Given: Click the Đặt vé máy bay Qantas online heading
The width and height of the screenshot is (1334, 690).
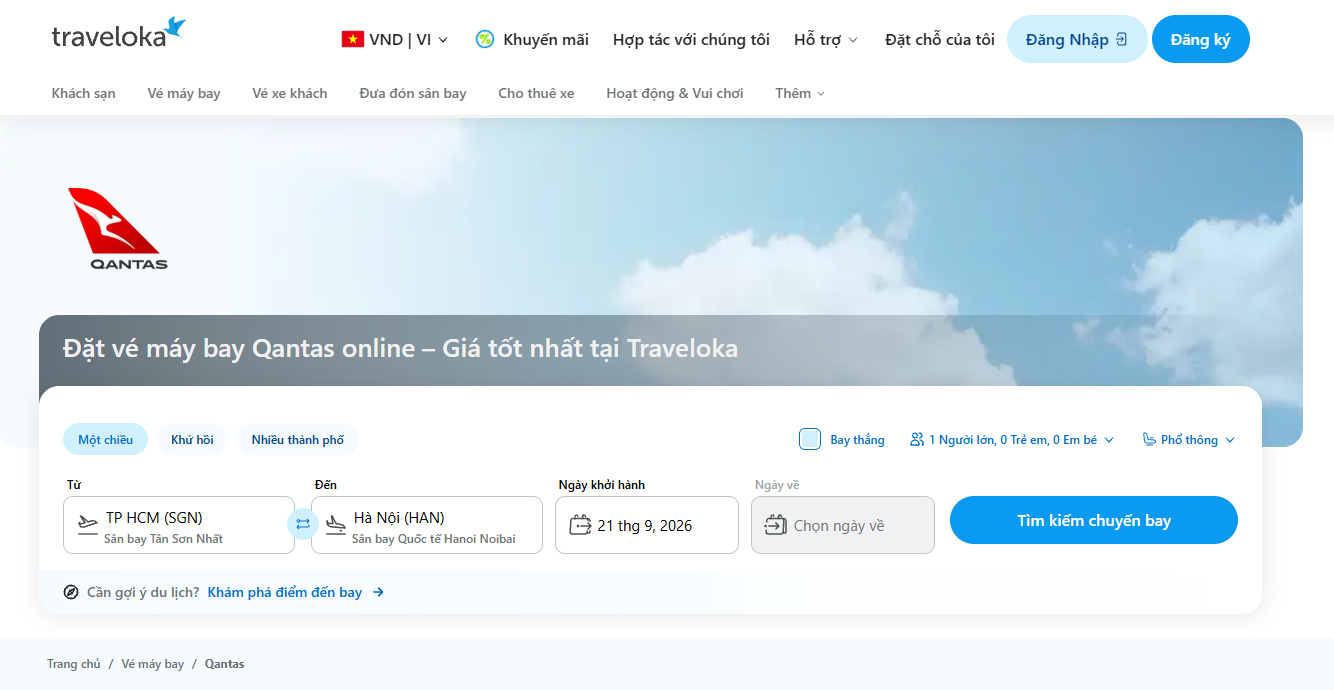Looking at the screenshot, I should pyautogui.click(x=401, y=348).
